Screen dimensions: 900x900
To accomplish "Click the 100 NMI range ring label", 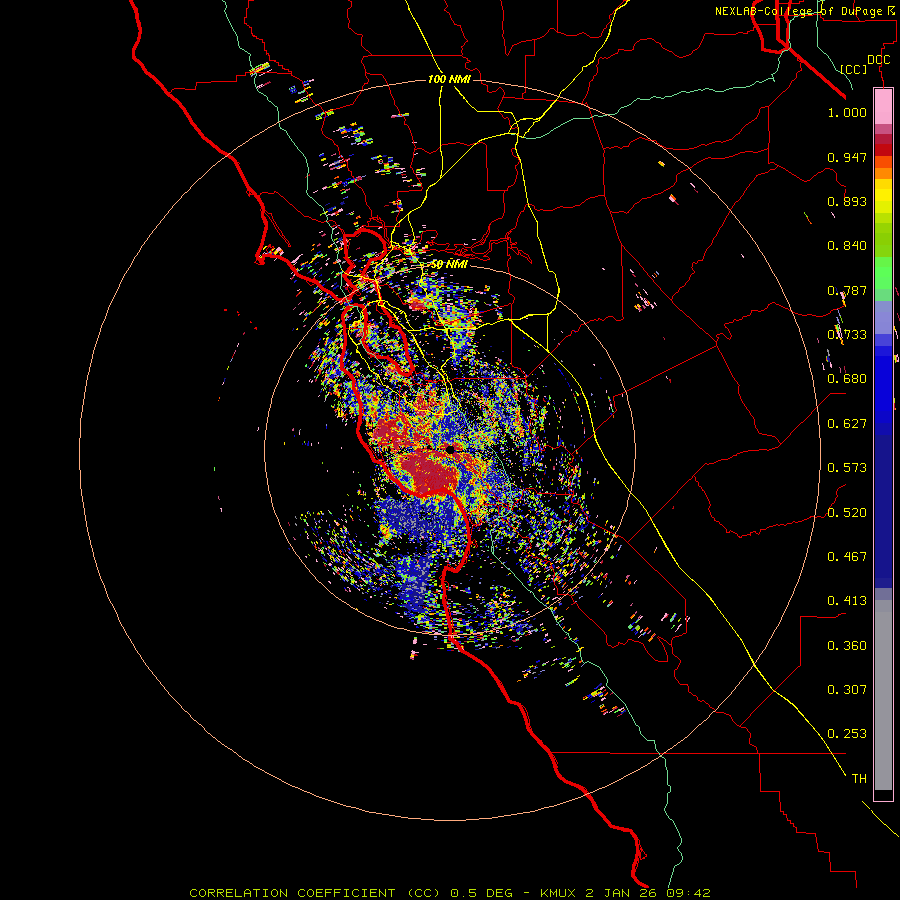I will tap(449, 79).
